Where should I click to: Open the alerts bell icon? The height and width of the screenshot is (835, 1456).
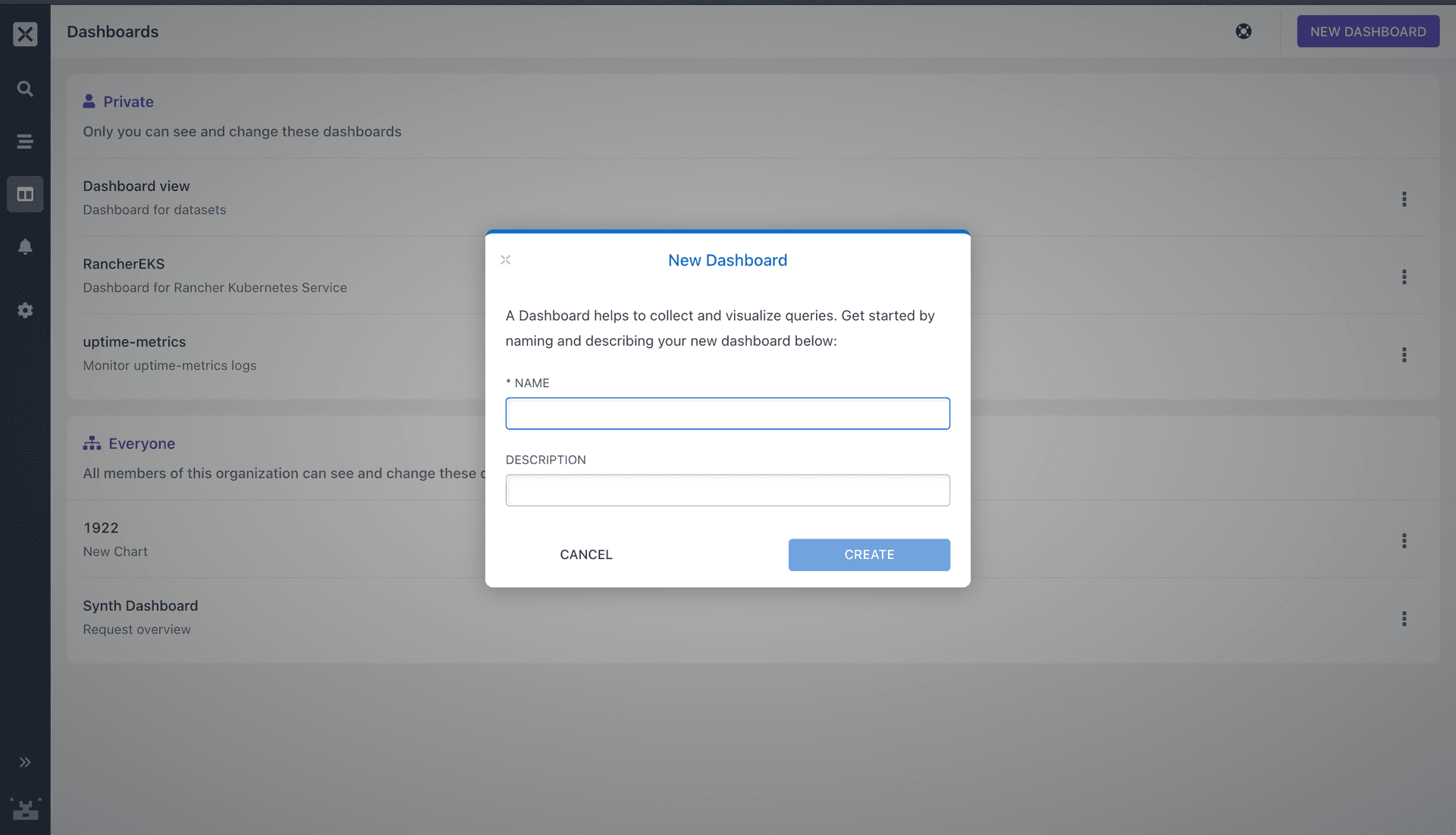pos(25,247)
